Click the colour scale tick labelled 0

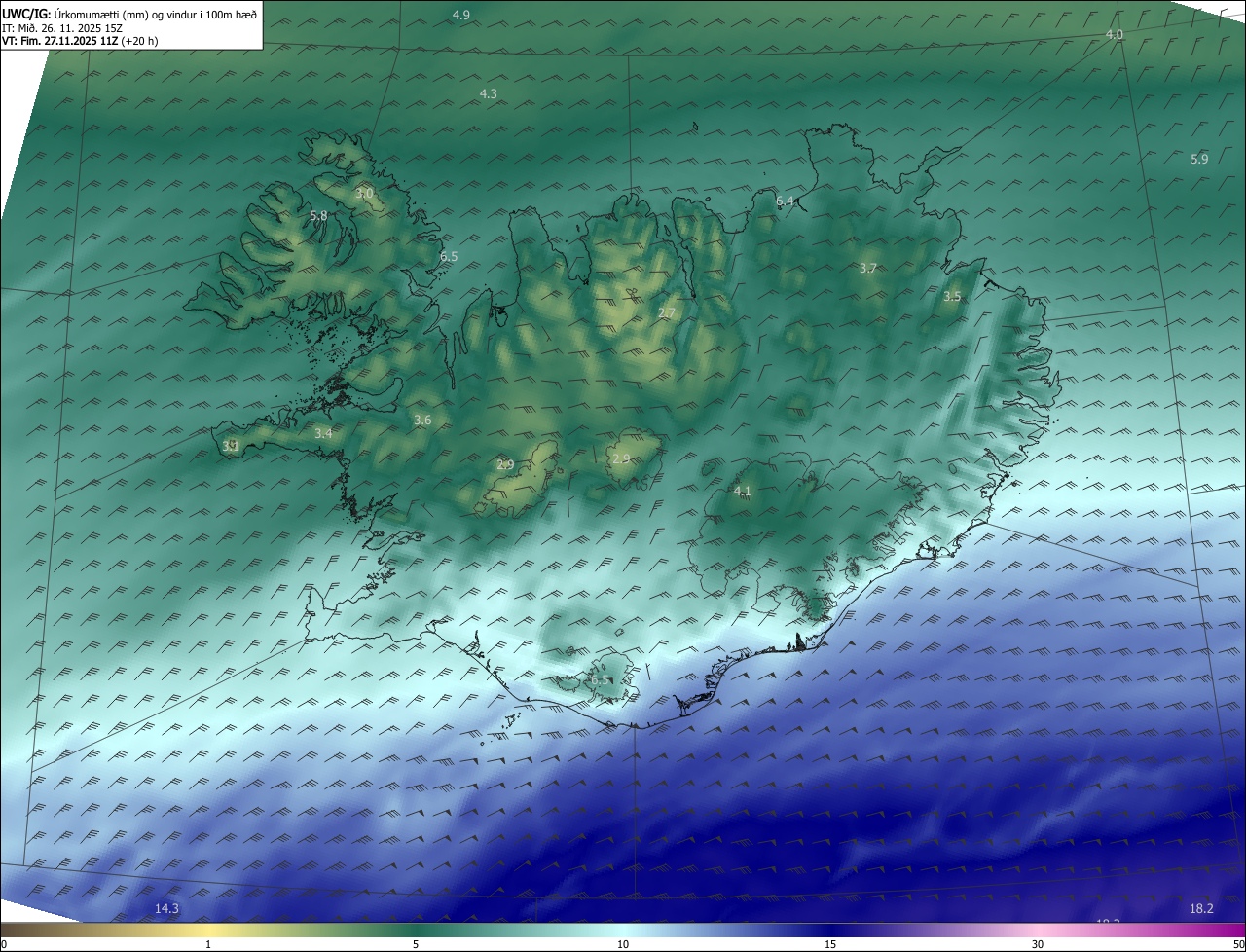(4, 944)
